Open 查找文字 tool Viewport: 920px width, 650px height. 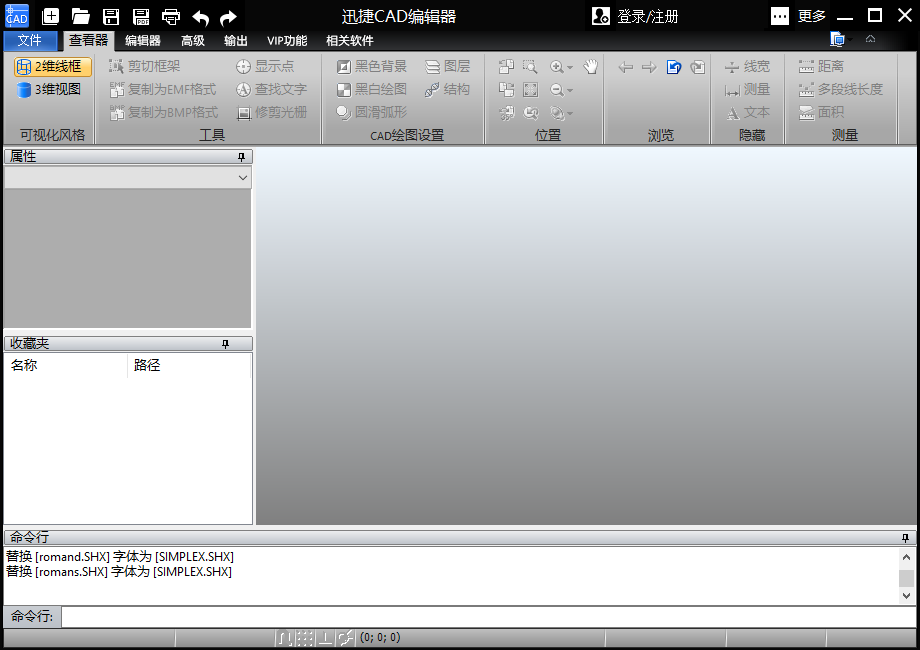[x=271, y=89]
